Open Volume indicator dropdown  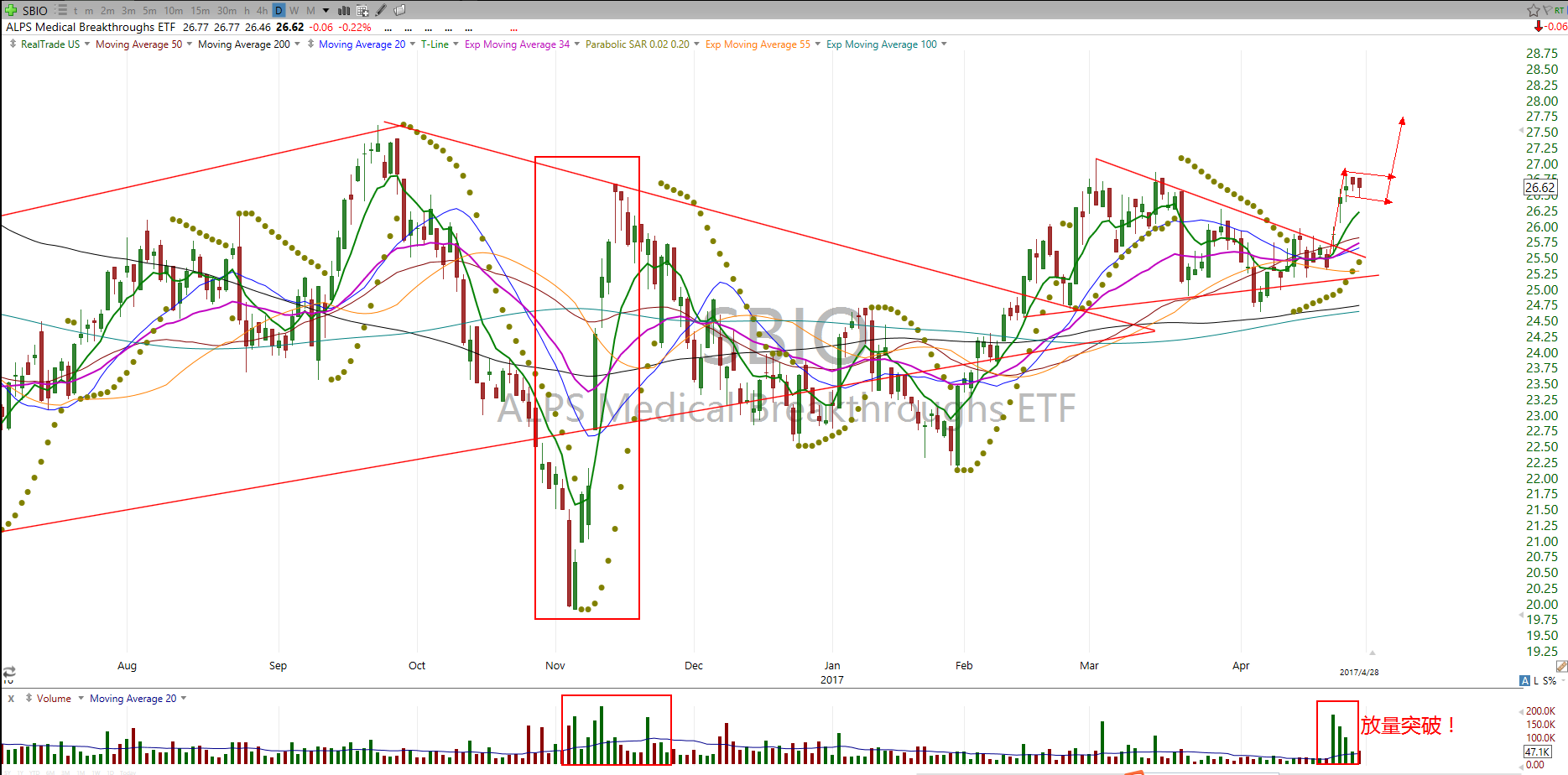point(81,698)
